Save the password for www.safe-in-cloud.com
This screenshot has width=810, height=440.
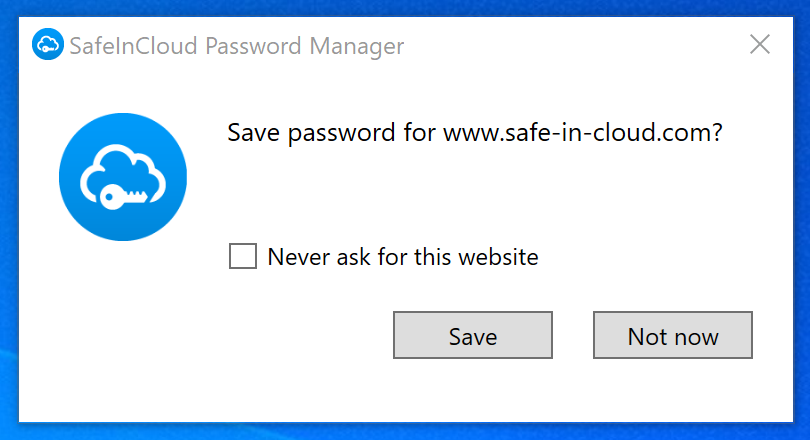point(472,336)
